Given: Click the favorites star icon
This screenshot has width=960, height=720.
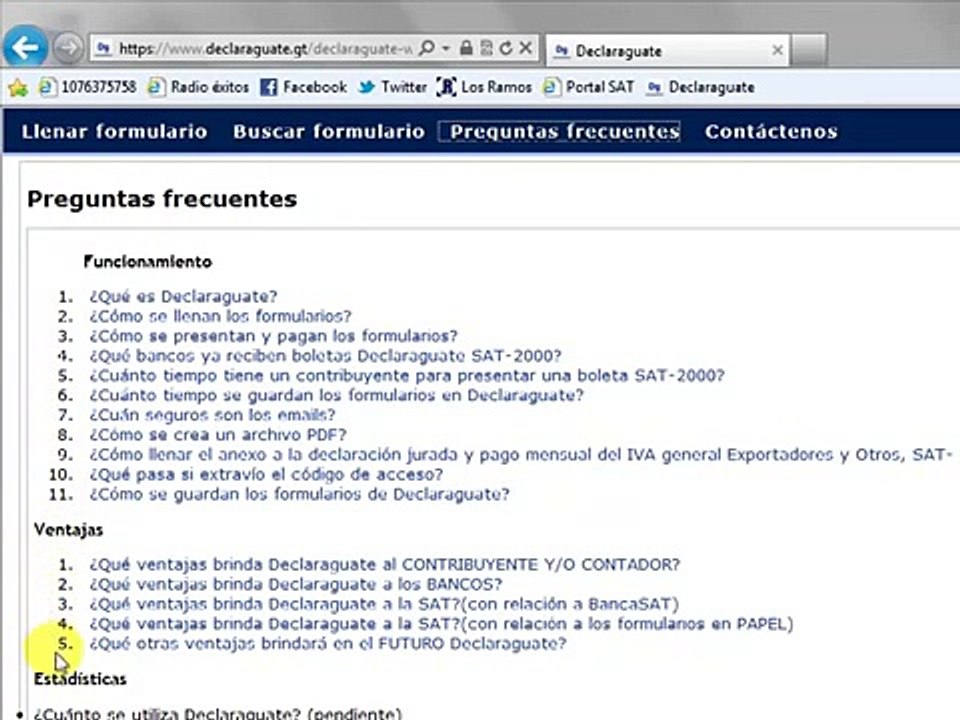Looking at the screenshot, I should point(18,88).
